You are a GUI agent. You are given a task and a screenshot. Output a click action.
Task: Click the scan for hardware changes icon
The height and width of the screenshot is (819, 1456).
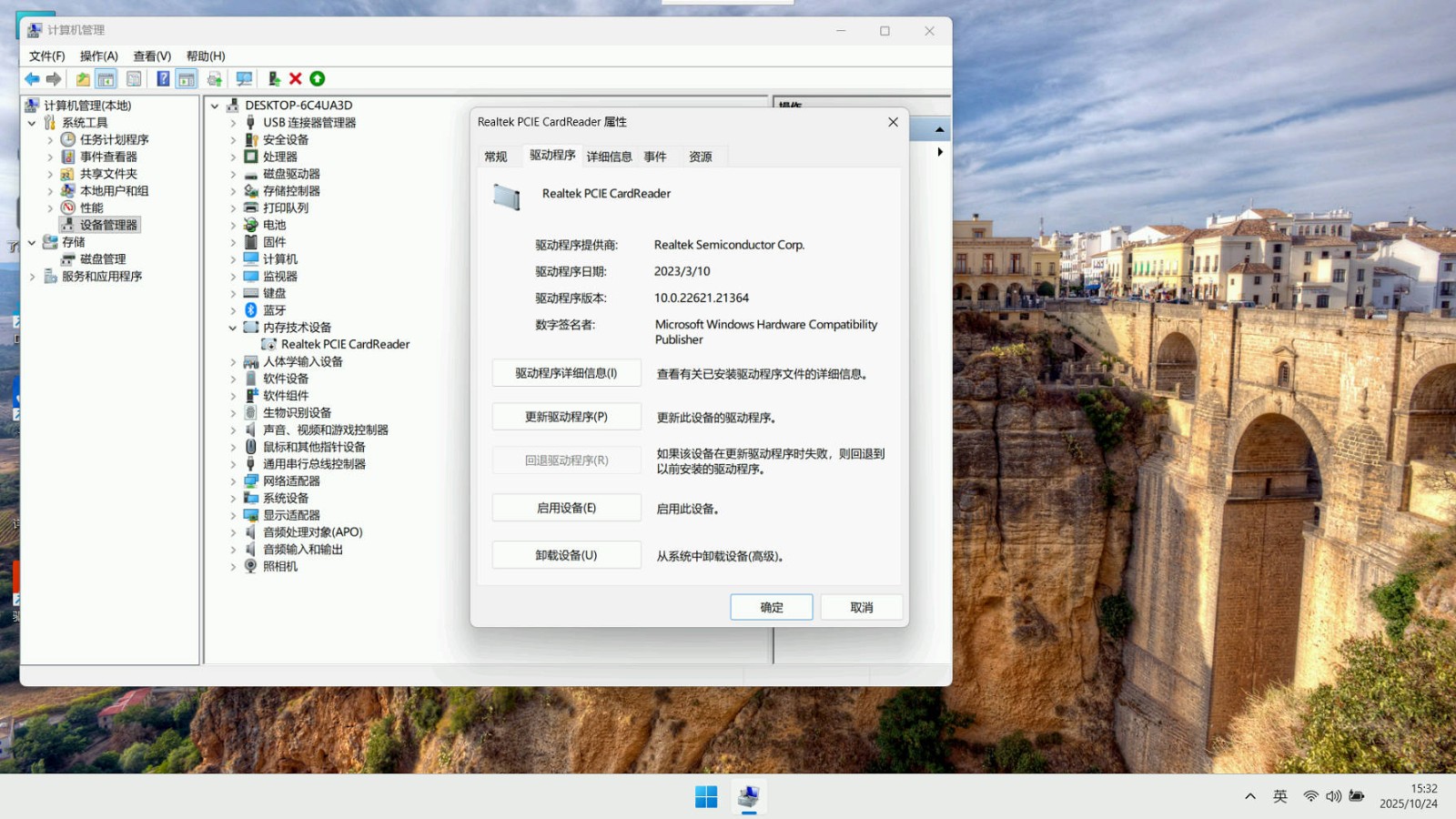(244, 79)
